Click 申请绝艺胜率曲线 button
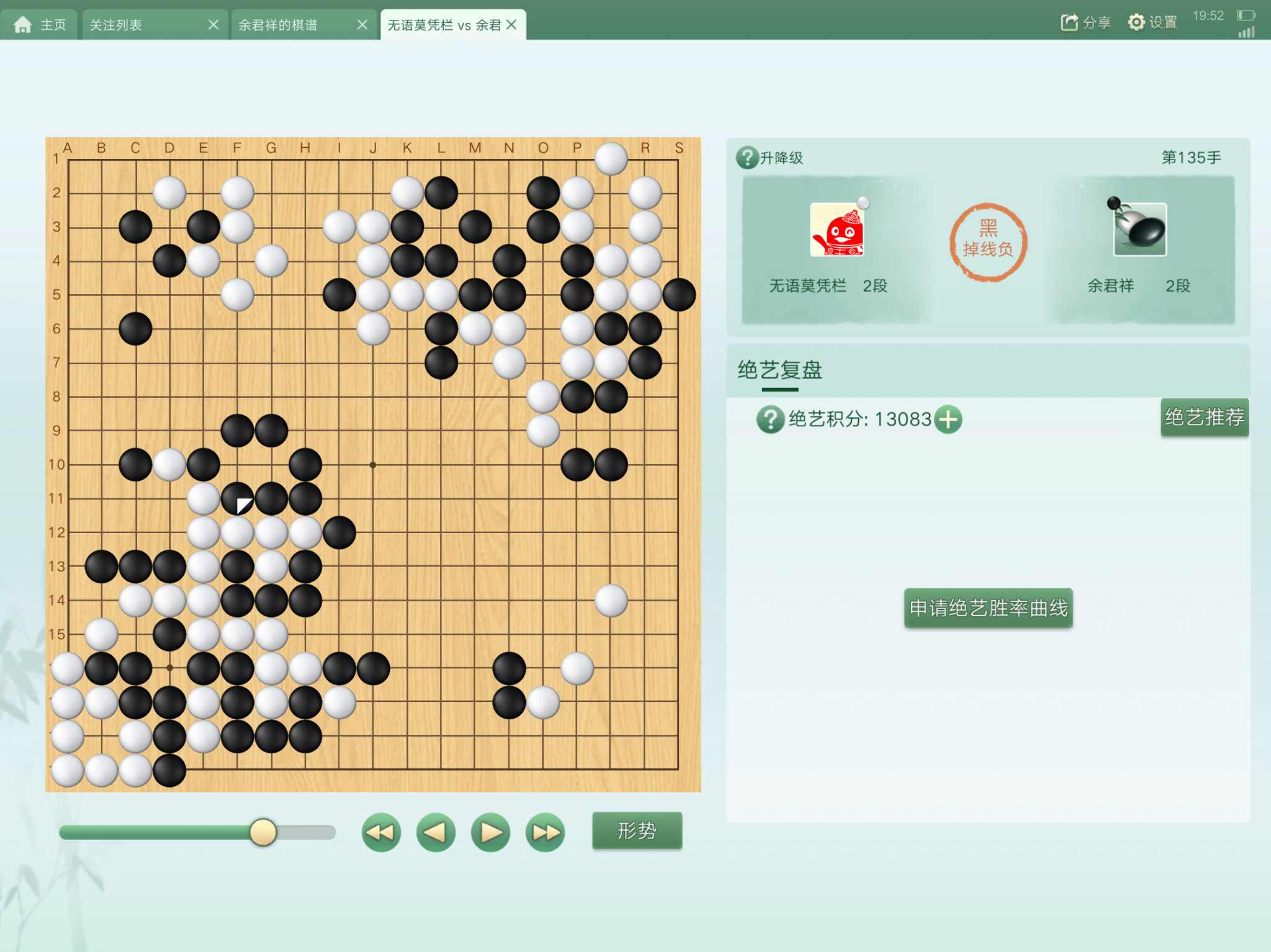The width and height of the screenshot is (1271, 952). (988, 608)
